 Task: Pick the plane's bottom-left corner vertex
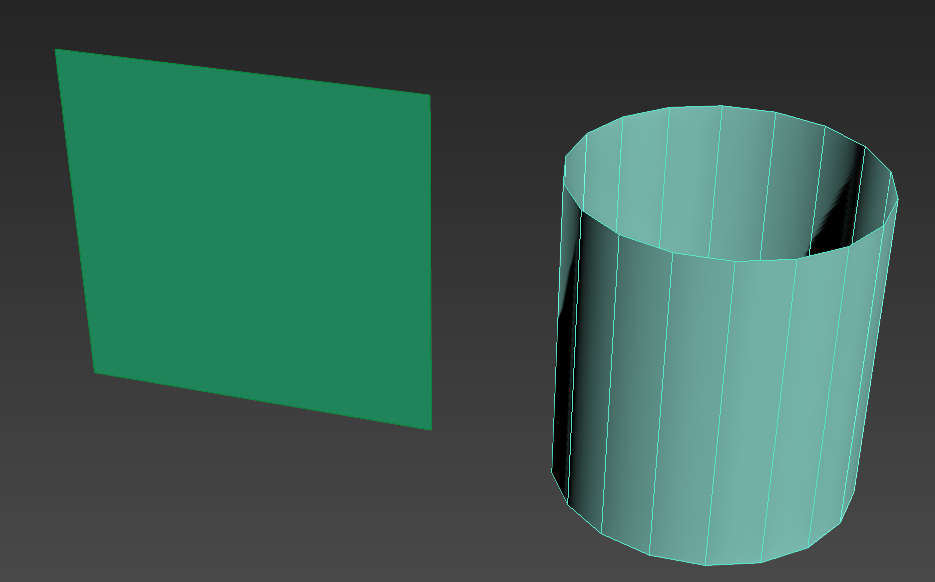(95, 373)
